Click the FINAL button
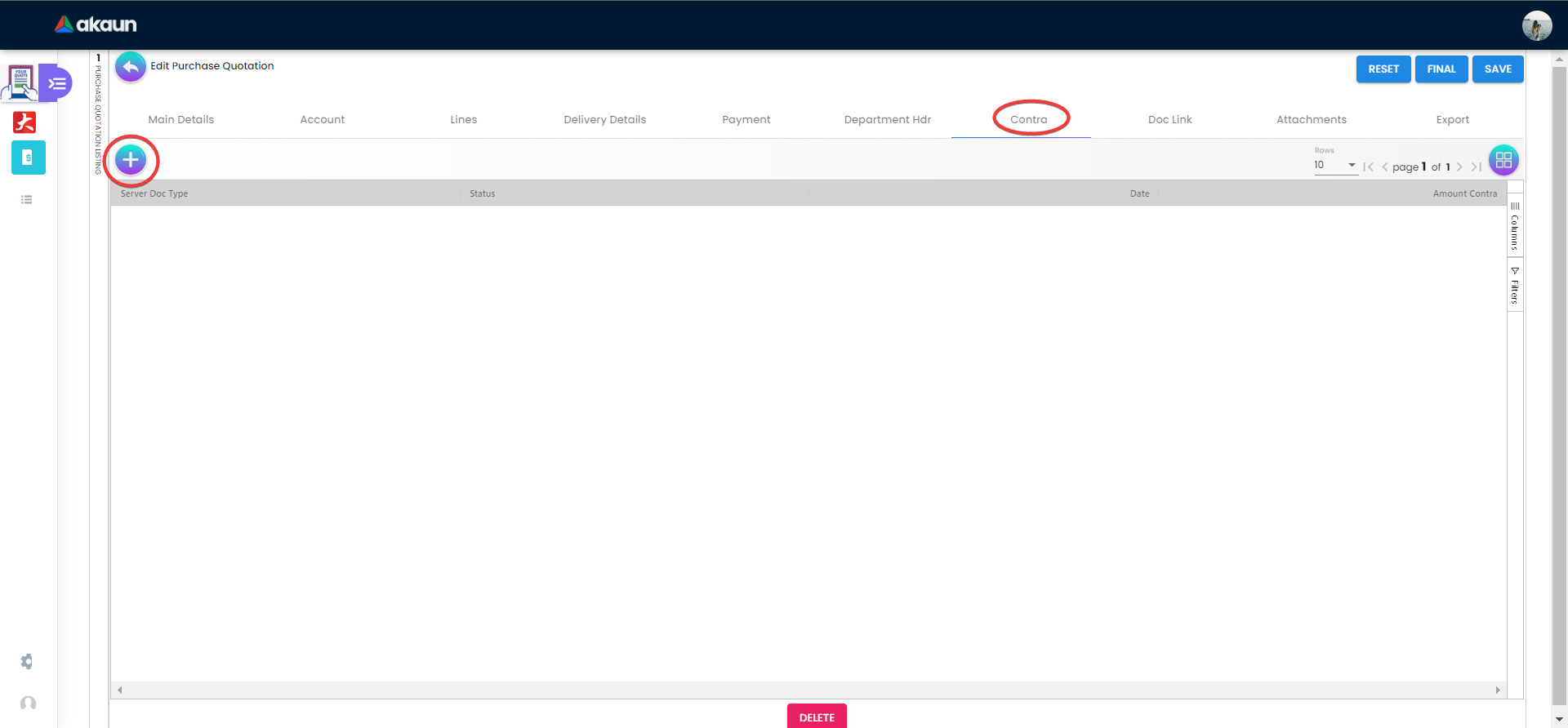 [1441, 69]
